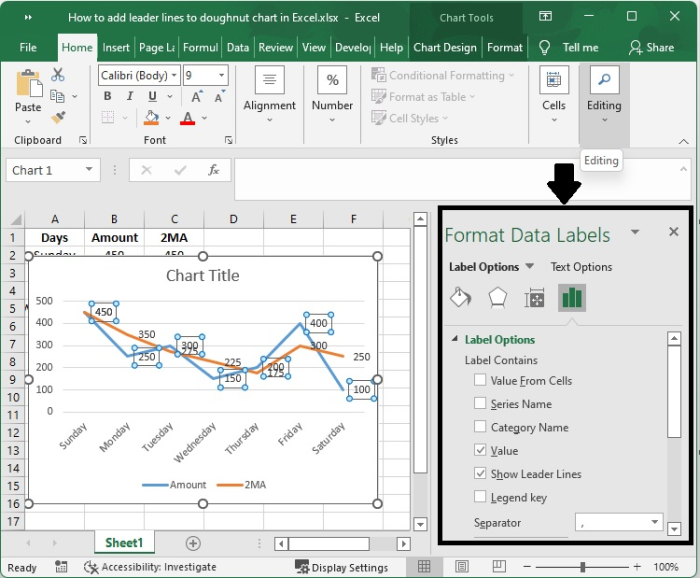
Task: Open the Borders icon
Action: tap(108, 117)
